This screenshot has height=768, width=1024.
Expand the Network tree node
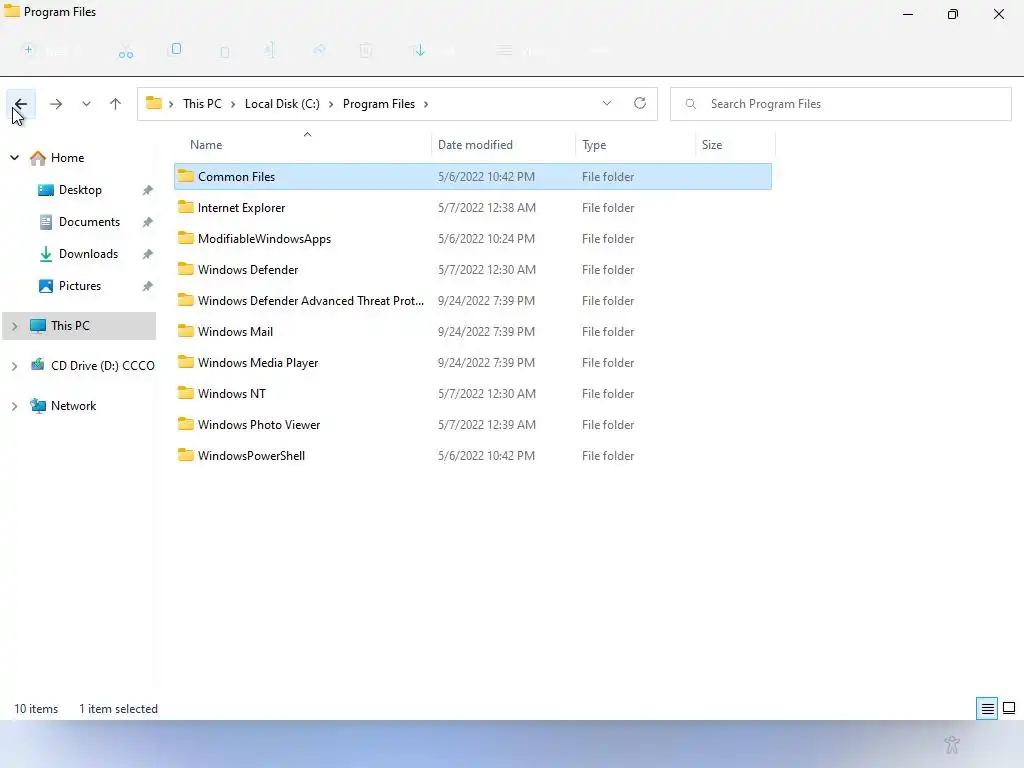(14, 406)
